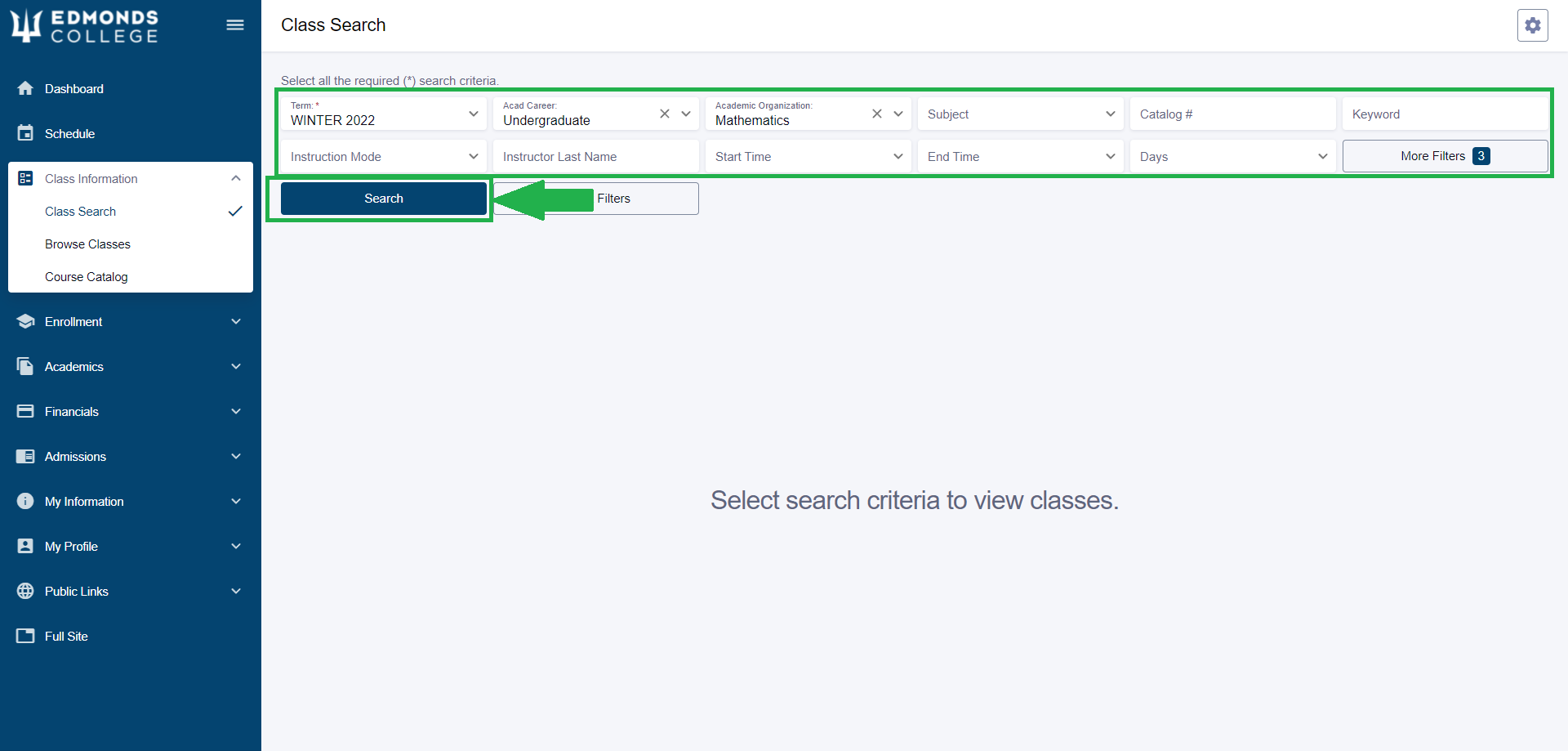The width and height of the screenshot is (1568, 751).
Task: Click the Schedule calendar icon
Action: click(x=25, y=133)
